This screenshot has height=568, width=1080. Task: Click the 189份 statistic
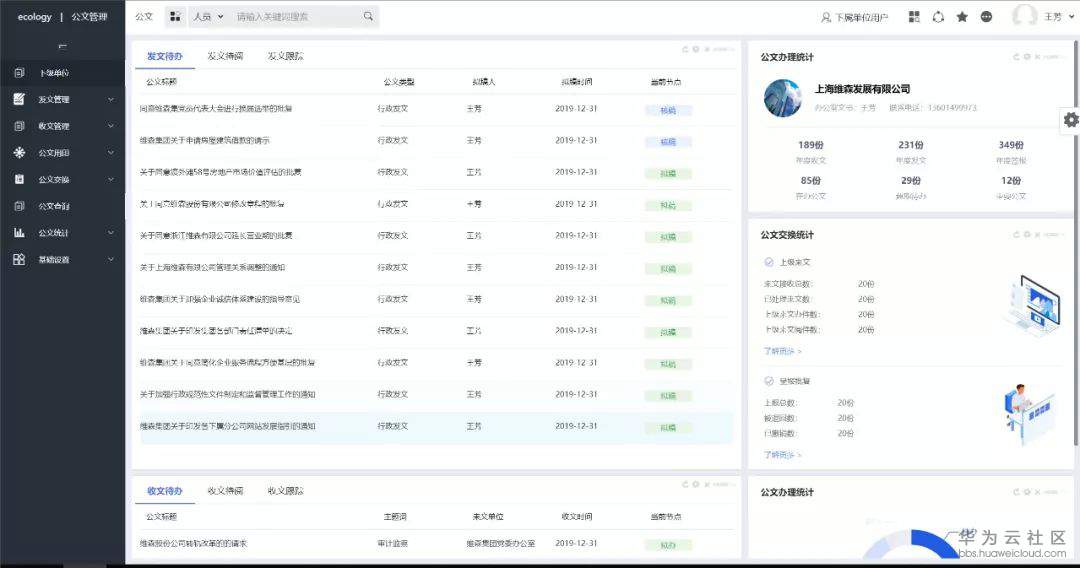pos(811,145)
